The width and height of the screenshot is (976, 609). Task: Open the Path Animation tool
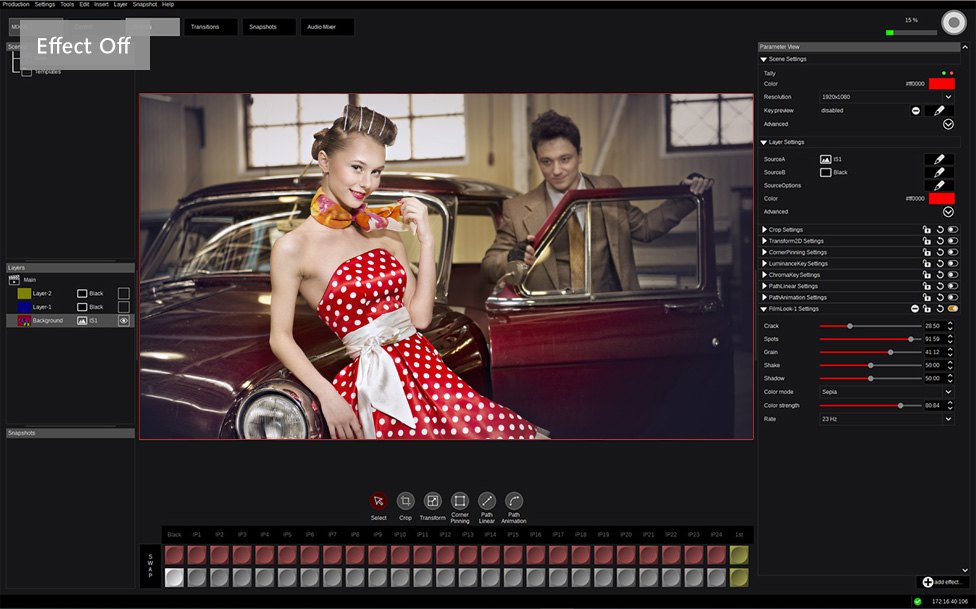[514, 501]
